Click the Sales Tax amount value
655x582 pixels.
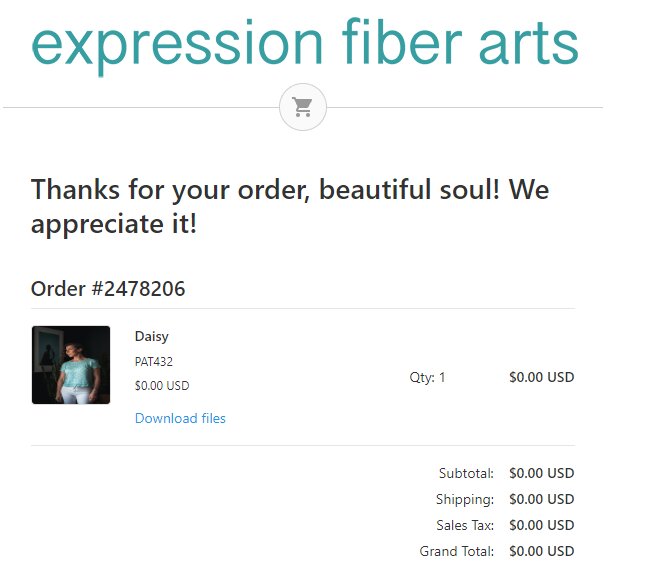541,525
